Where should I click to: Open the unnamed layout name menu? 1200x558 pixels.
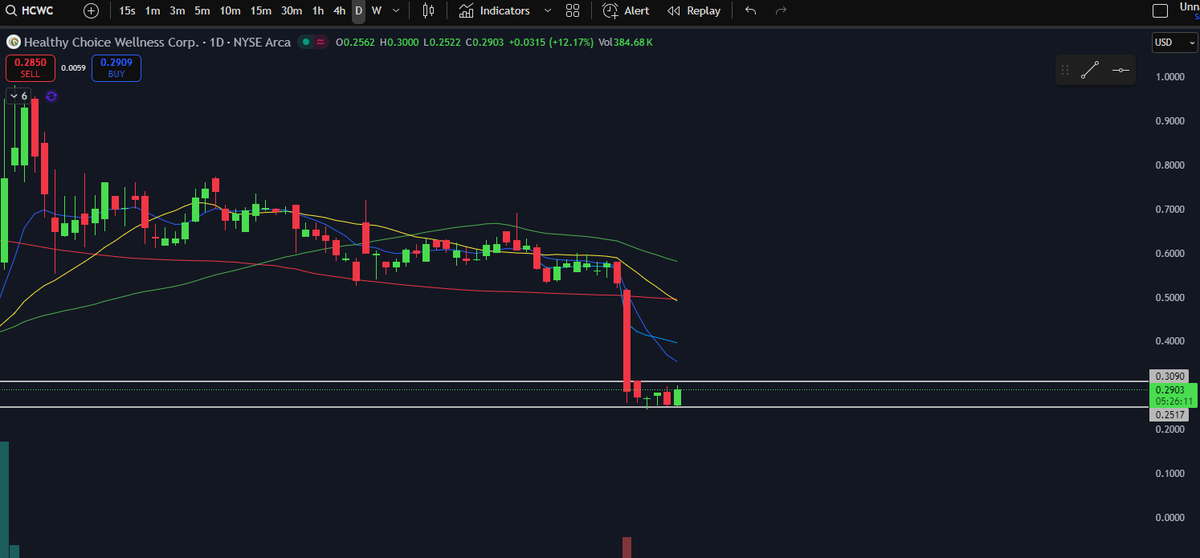click(1189, 11)
